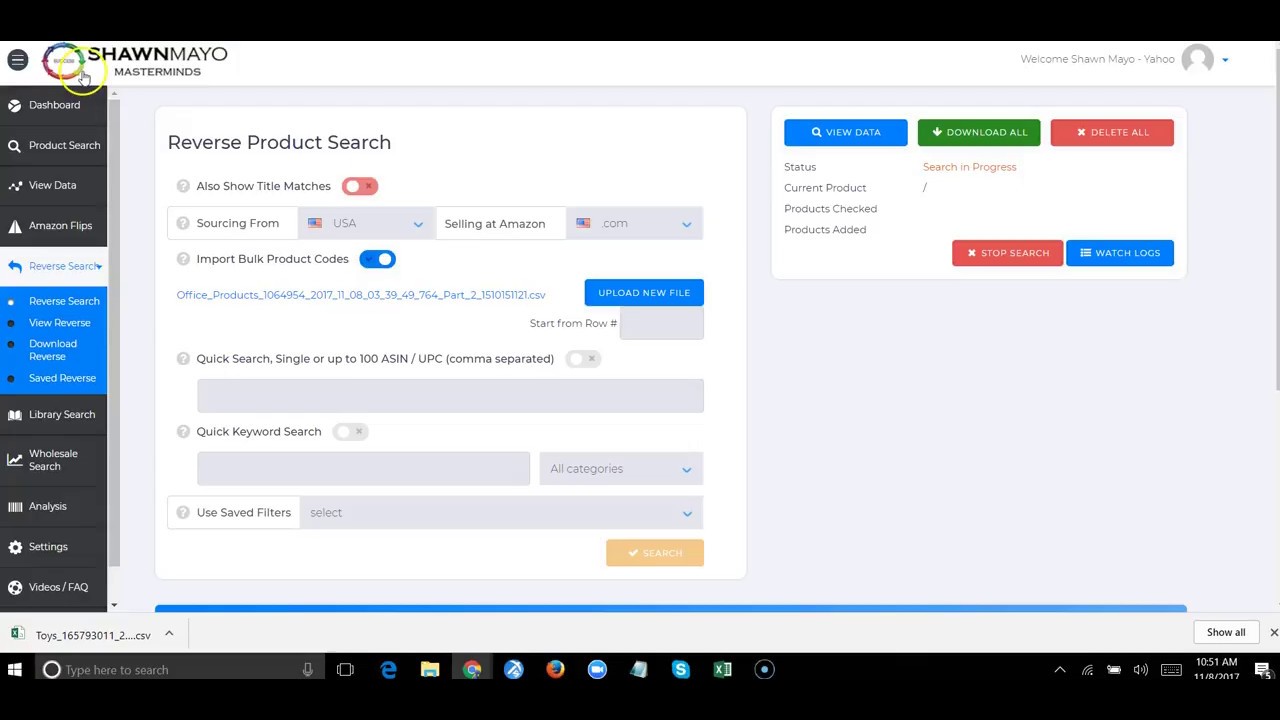The image size is (1280, 720).
Task: Open the Sourcing From USA dropdown
Action: tap(366, 223)
